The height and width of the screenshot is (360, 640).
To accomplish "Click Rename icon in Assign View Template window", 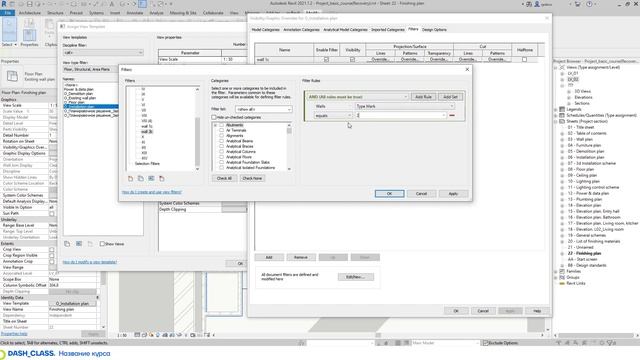I will [79, 244].
